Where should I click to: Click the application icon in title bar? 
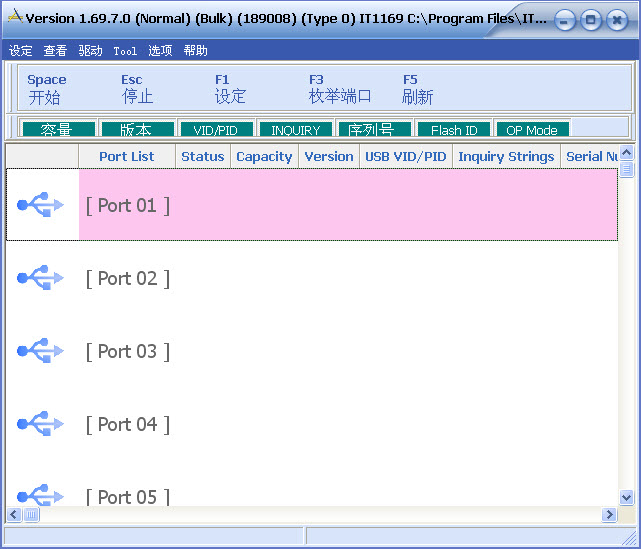tap(15, 18)
